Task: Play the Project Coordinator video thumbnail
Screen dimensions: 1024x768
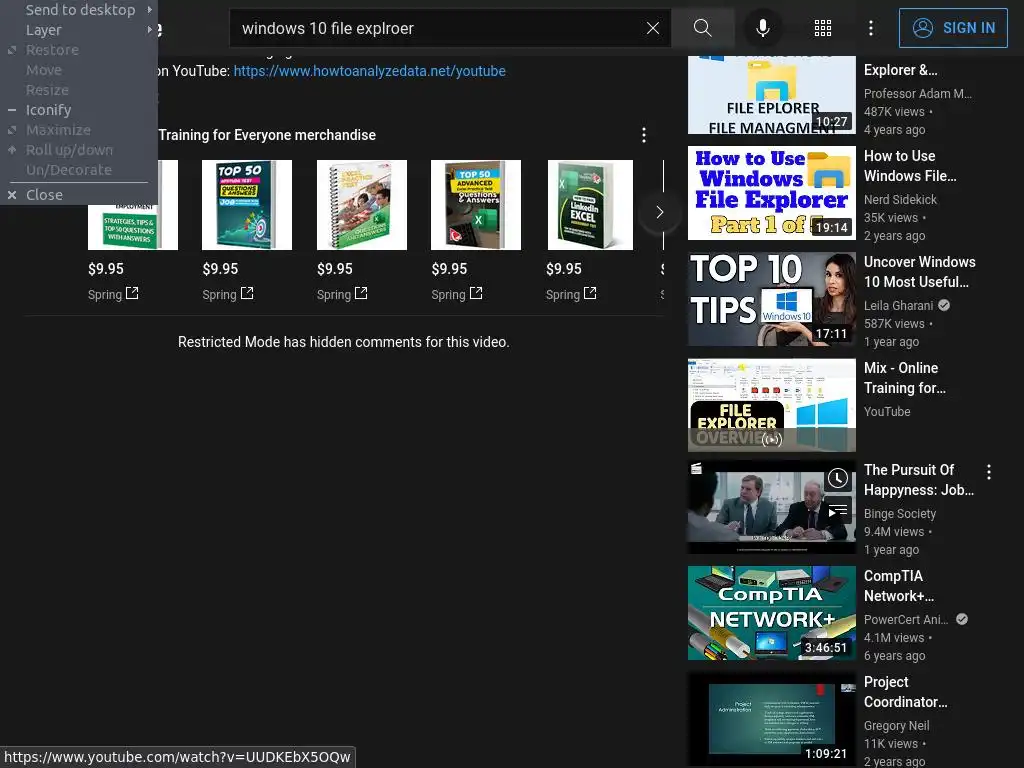Action: pyautogui.click(x=772, y=719)
